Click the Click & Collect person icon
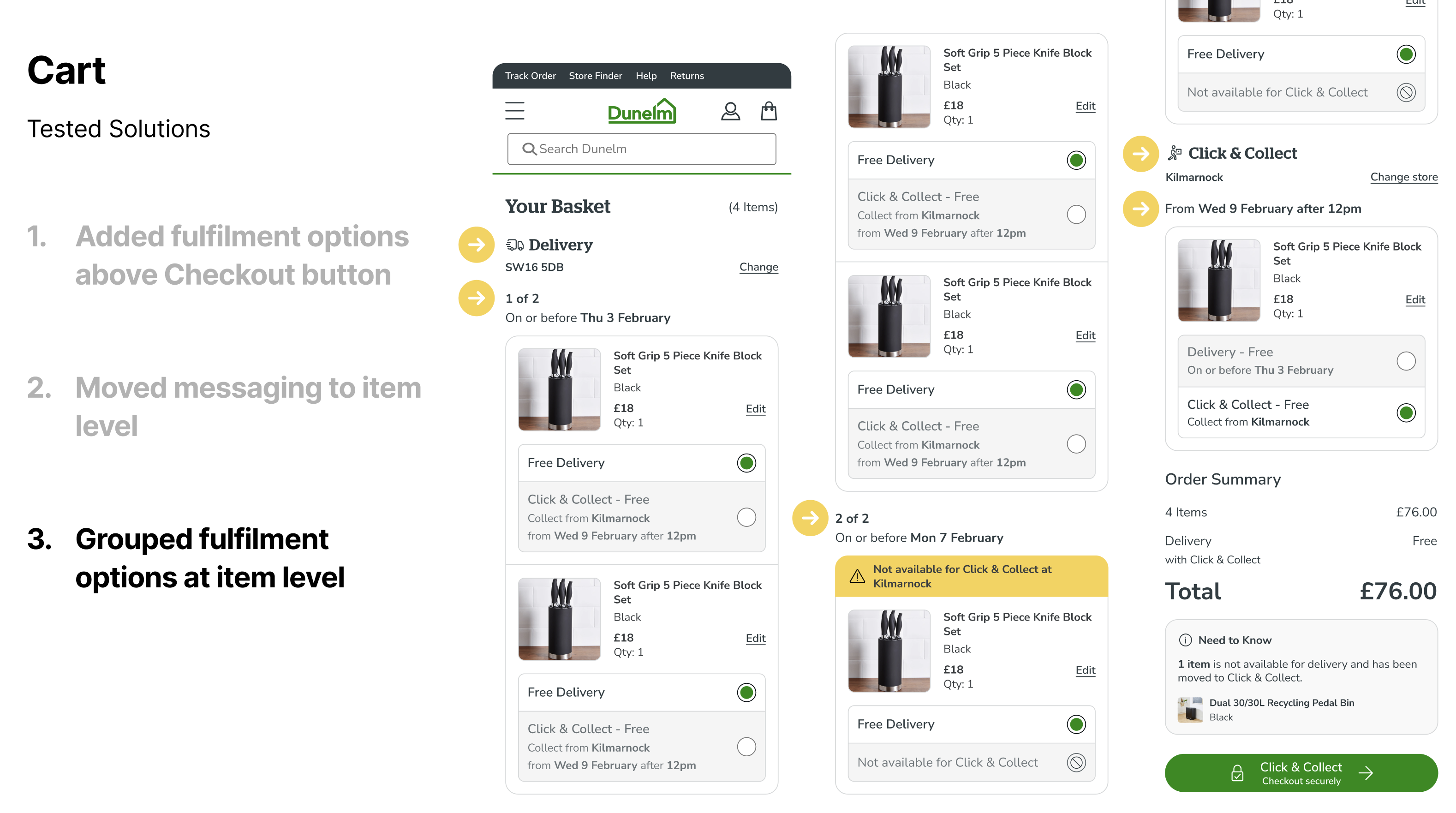This screenshot has width=1456, height=813. tap(1175, 153)
